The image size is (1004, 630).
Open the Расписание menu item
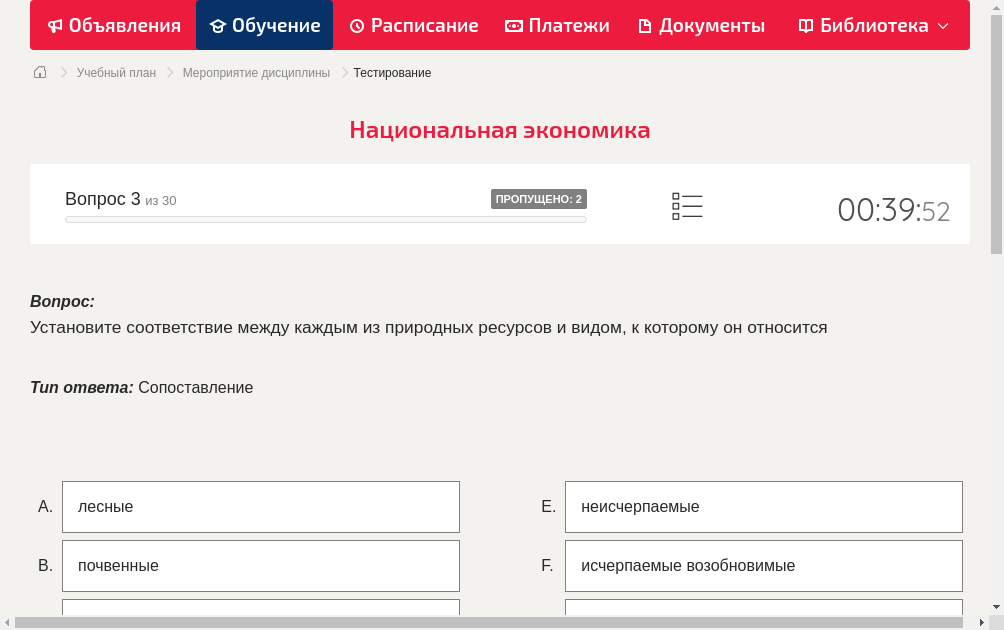[414, 25]
